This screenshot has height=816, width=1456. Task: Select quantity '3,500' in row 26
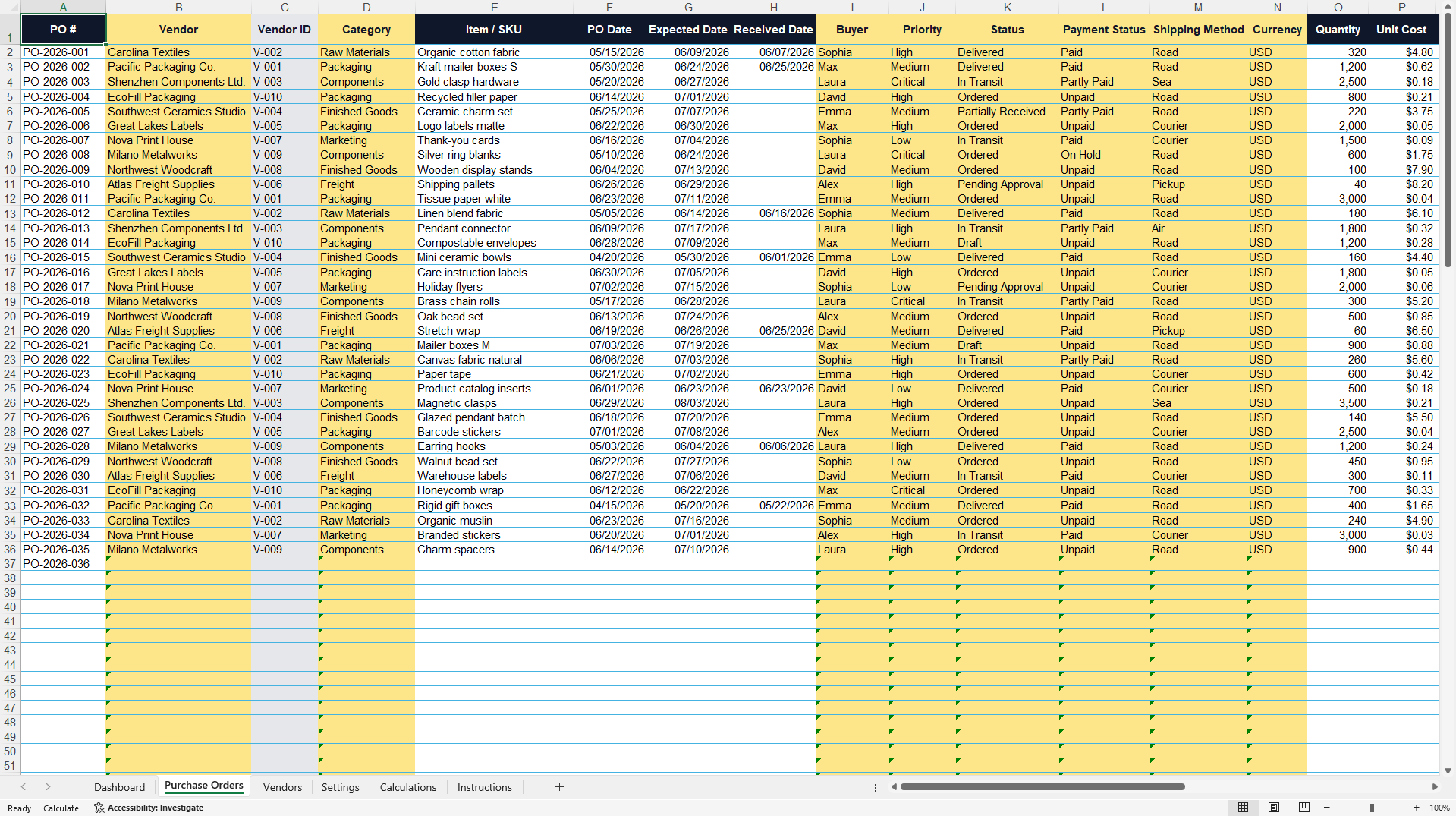pyautogui.click(x=1338, y=403)
